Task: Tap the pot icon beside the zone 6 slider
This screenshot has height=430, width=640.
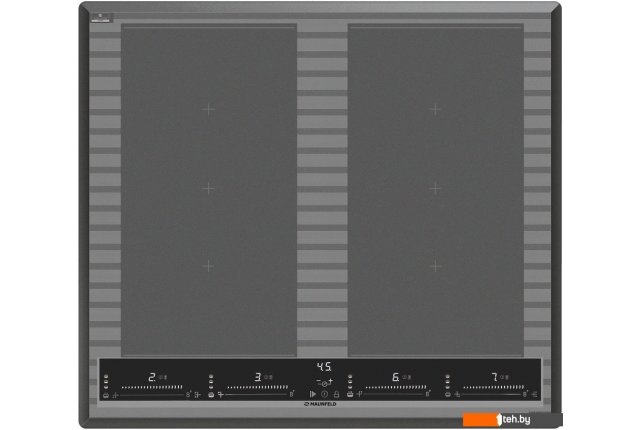Action: (x=351, y=396)
